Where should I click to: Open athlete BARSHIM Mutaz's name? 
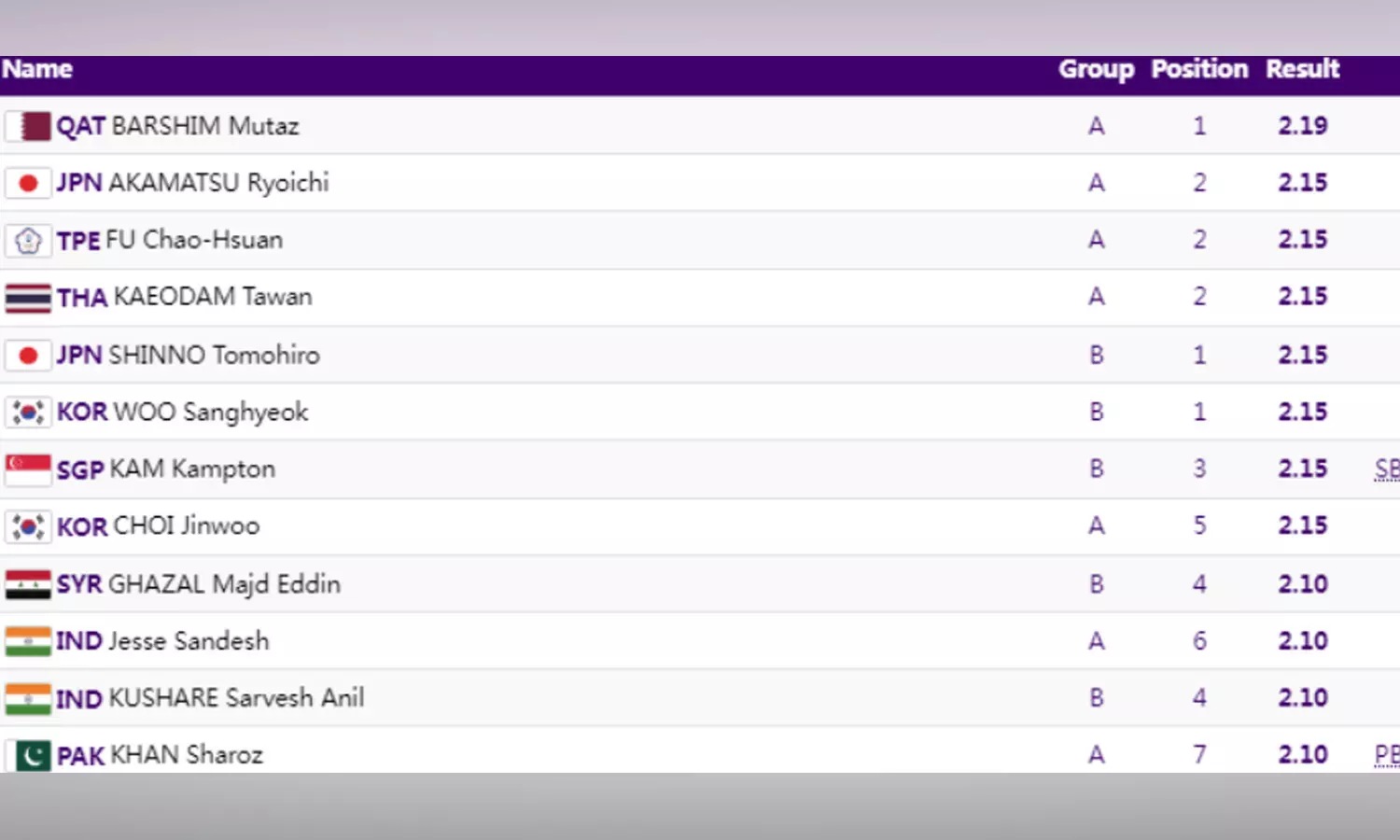coord(204,126)
